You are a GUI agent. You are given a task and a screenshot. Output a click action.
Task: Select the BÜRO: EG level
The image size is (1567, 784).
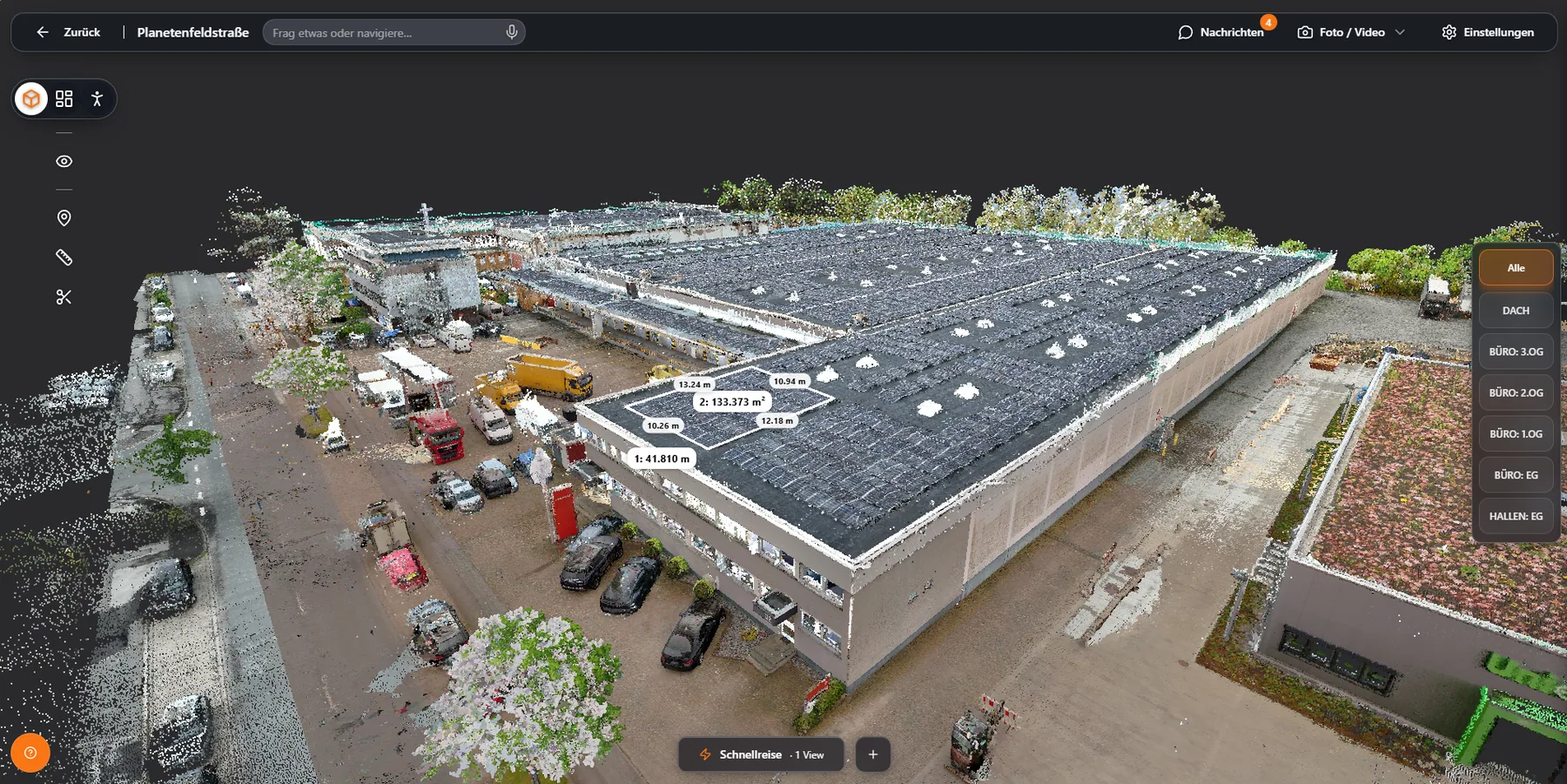coord(1516,475)
